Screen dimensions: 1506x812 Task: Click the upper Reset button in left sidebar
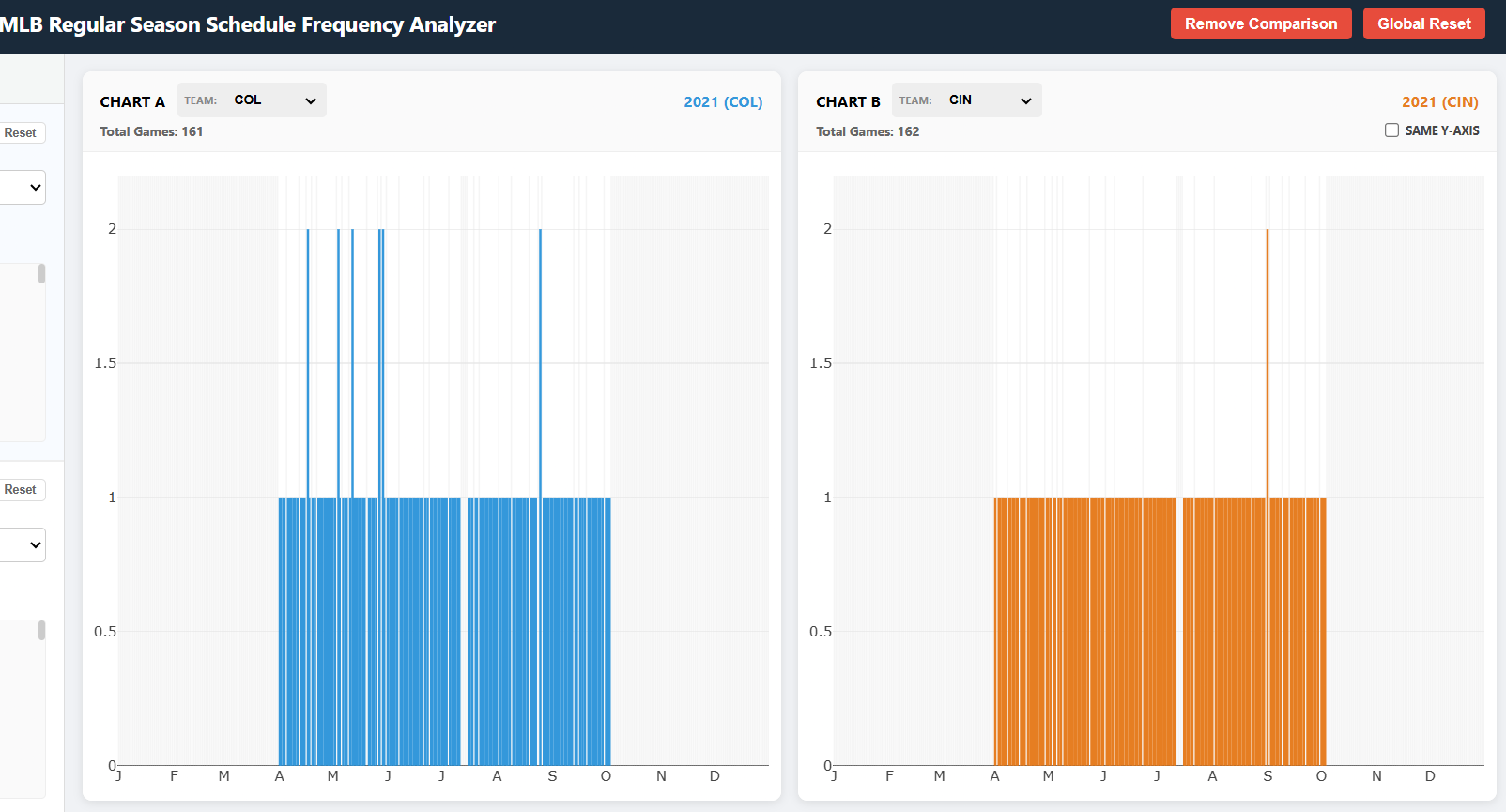(21, 133)
